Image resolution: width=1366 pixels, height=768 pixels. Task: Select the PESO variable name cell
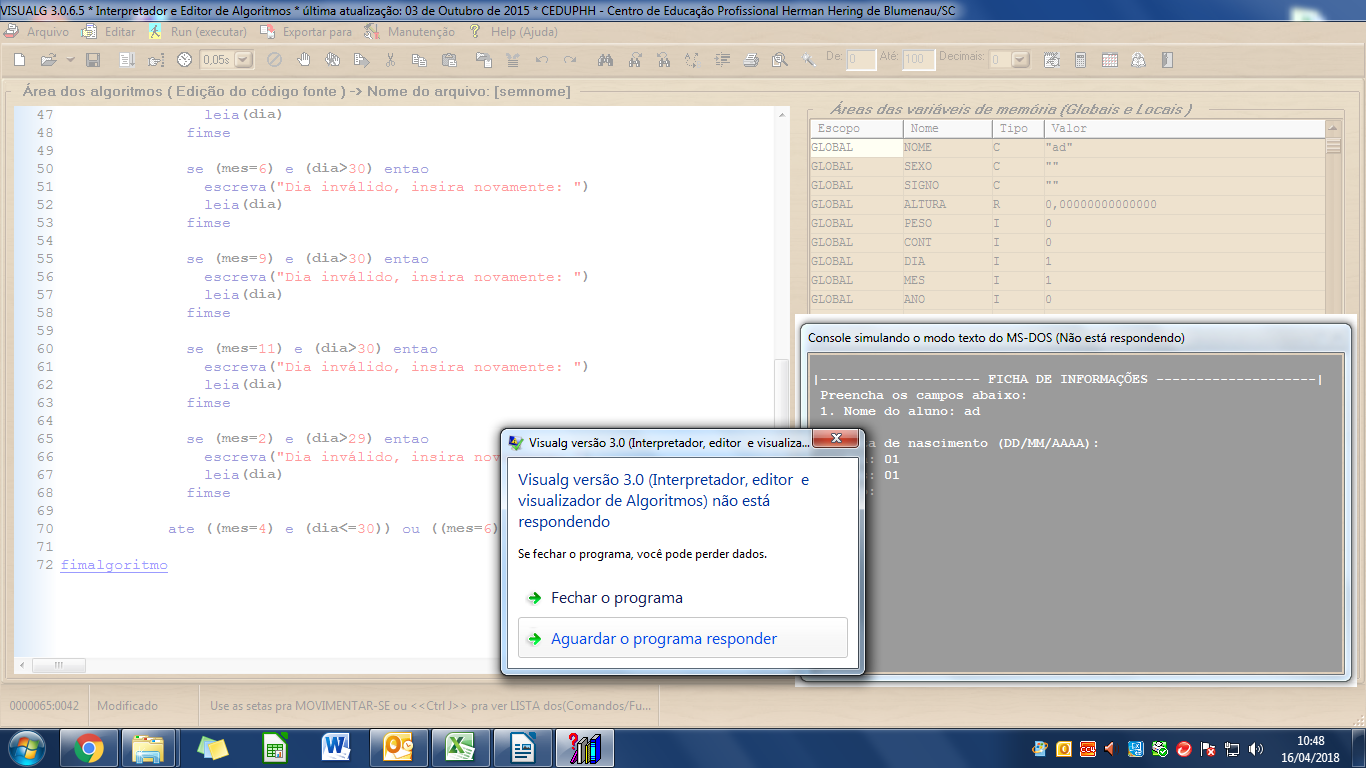point(948,223)
